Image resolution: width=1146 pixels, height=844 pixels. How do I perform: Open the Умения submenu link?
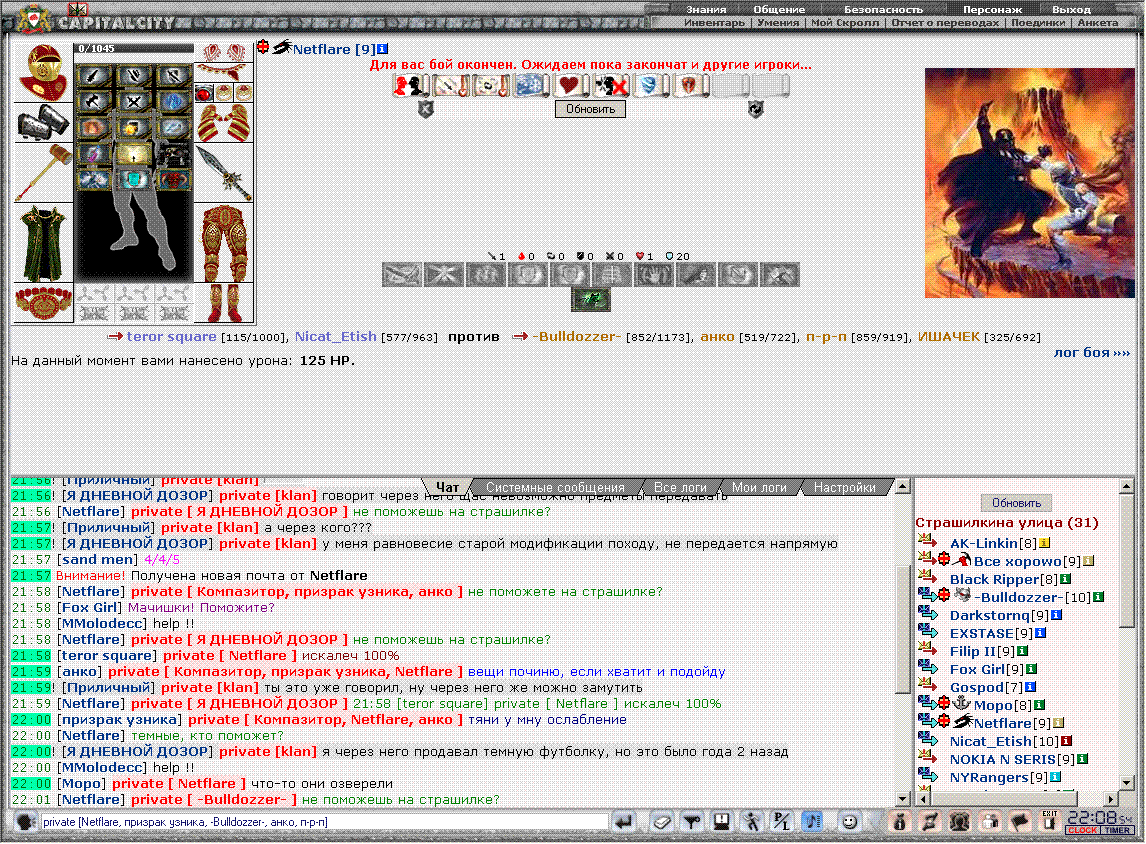pos(778,23)
